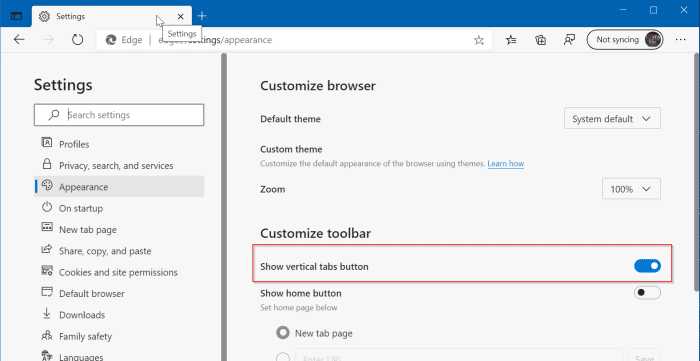Click the Settings tab title
Viewport: 700px width, 361px height.
point(71,17)
